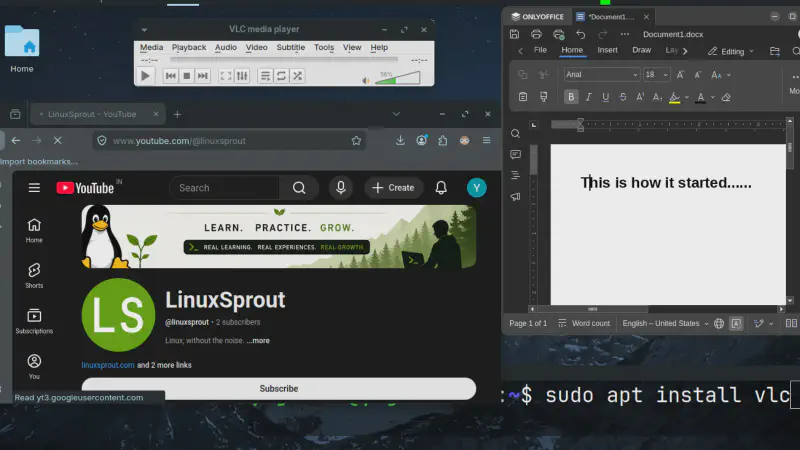The image size is (800, 450).
Task: Open the Editing mode dropdown
Action: pos(731,51)
